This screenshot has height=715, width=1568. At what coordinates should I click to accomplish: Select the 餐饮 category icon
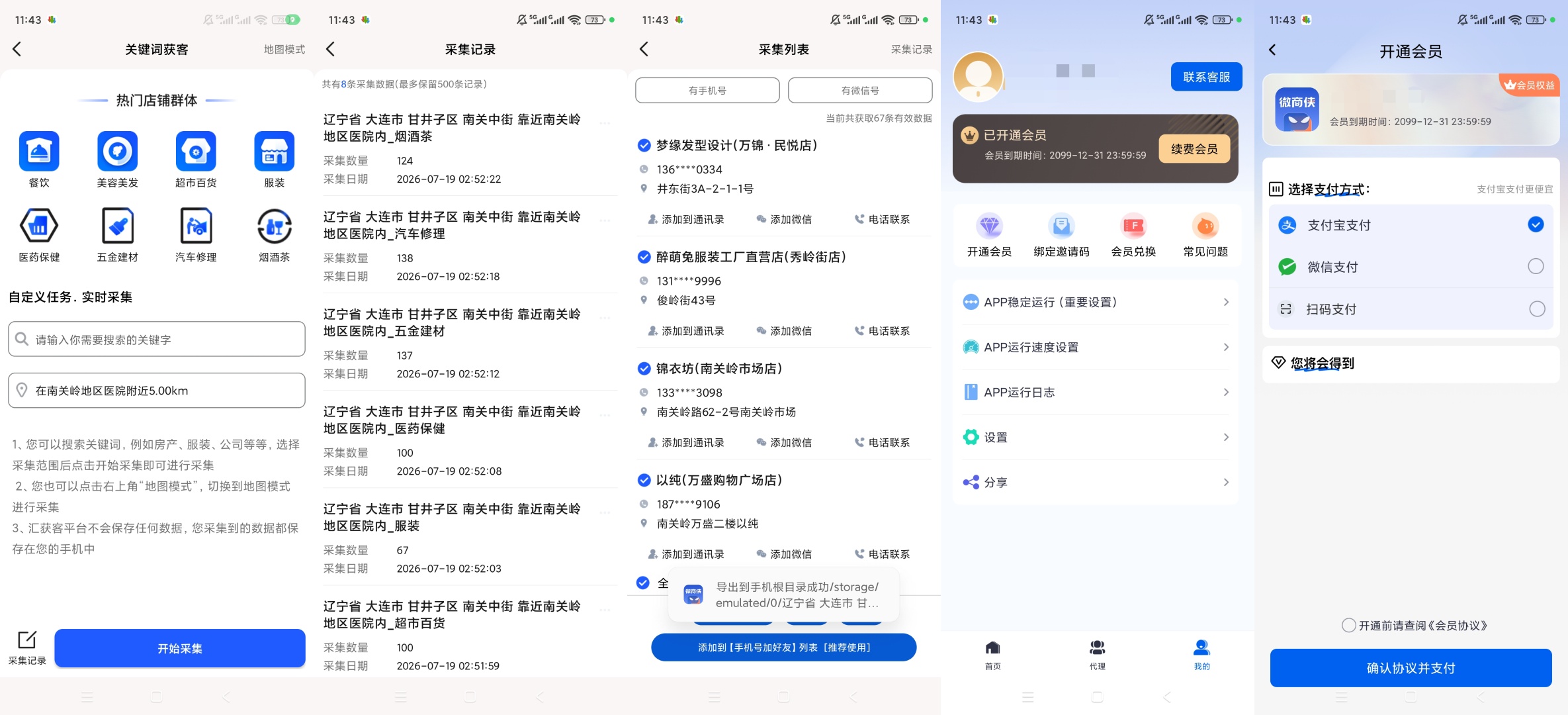tap(39, 151)
